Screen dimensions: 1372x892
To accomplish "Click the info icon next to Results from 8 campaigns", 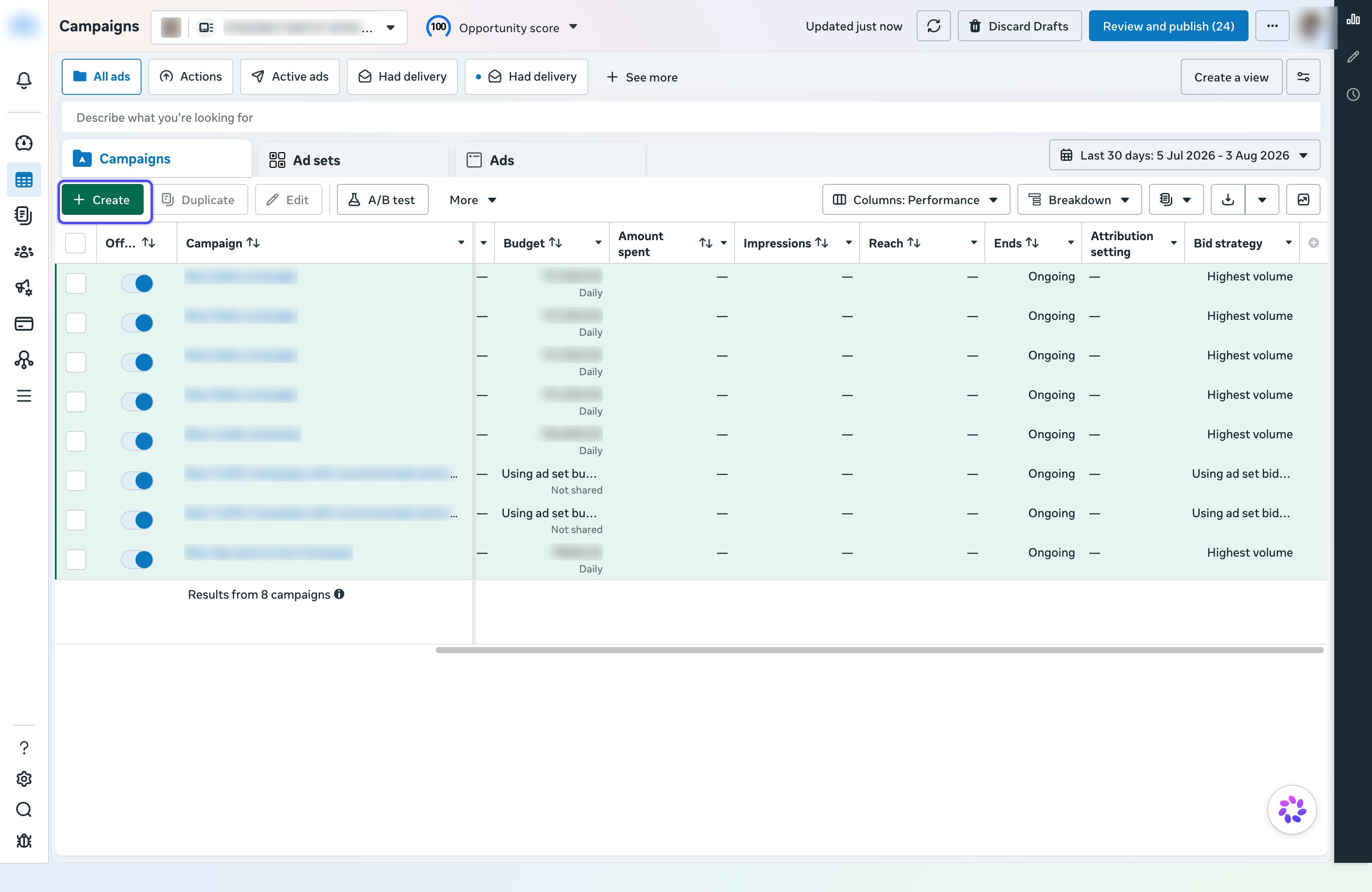I will coord(339,594).
